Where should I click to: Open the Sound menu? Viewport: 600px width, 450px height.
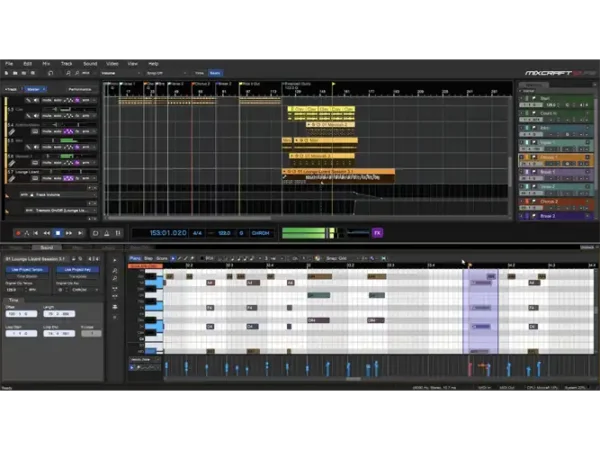pyautogui.click(x=90, y=64)
